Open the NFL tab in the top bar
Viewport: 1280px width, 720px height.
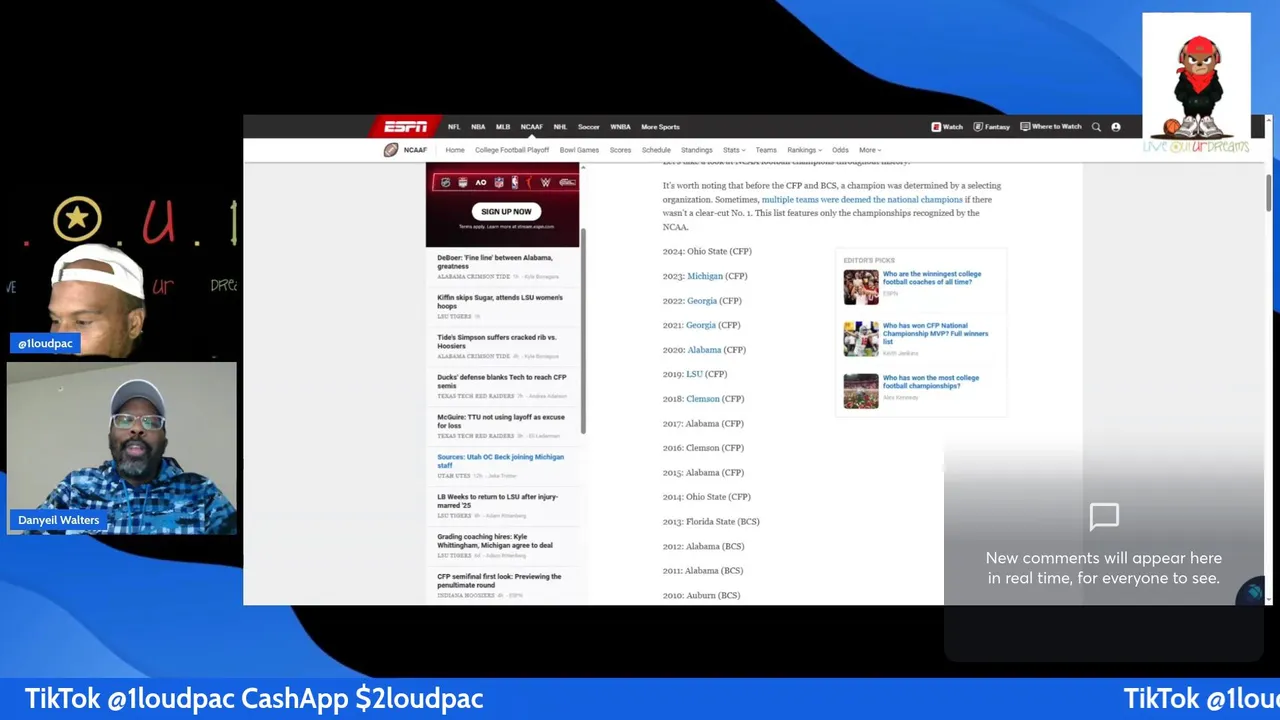pos(454,127)
